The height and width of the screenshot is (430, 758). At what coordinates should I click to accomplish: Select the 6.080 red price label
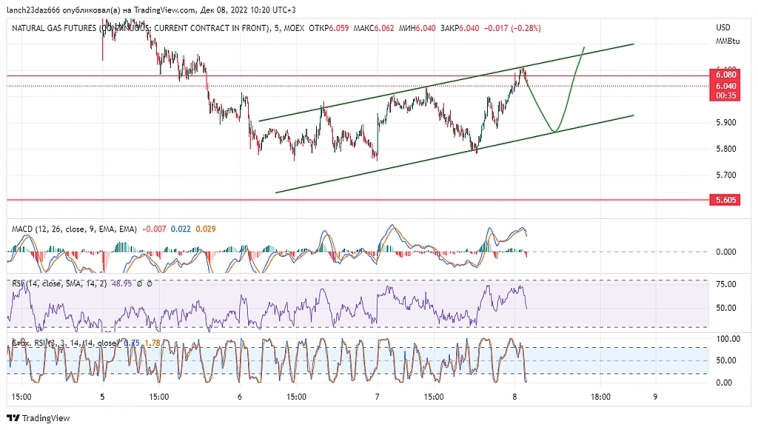pos(725,74)
